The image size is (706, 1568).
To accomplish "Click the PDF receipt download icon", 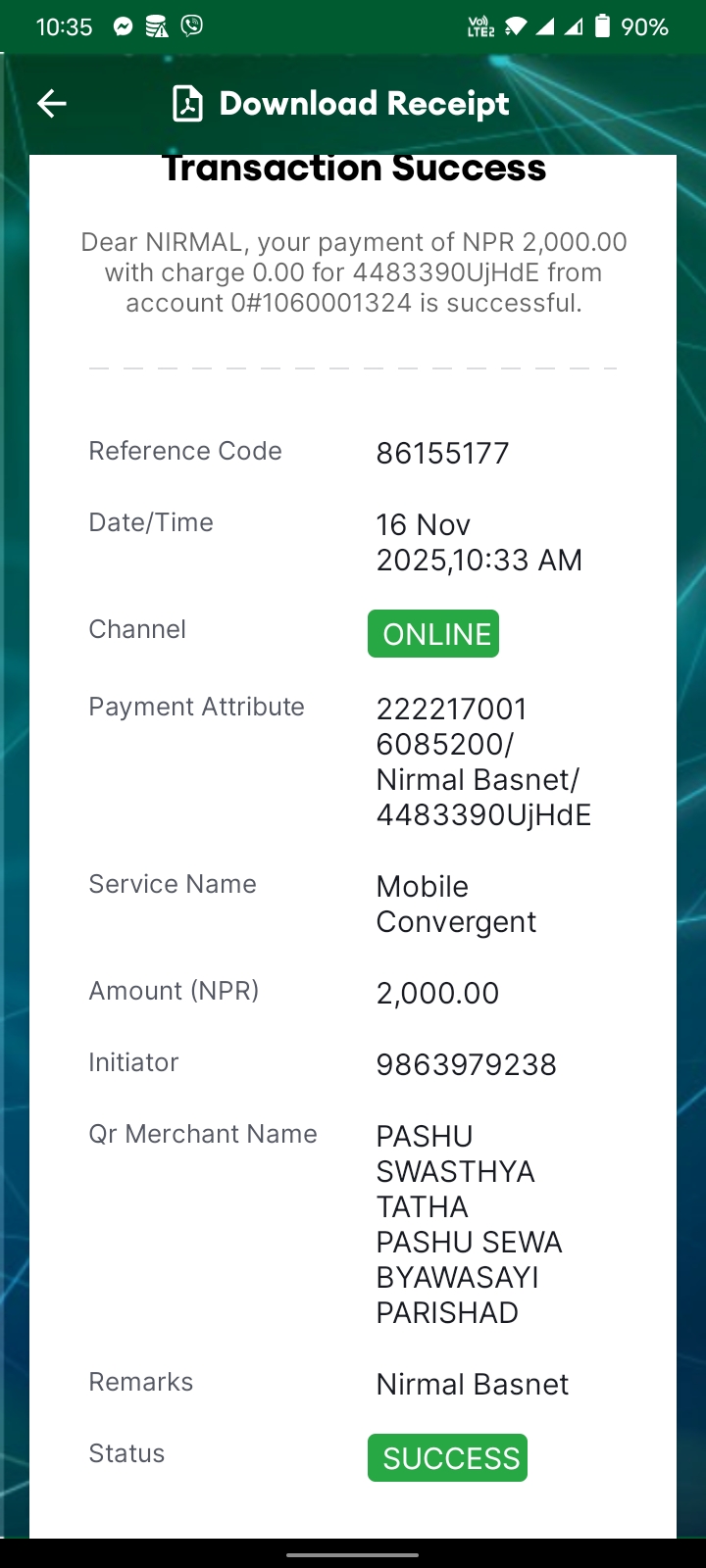I will pyautogui.click(x=187, y=103).
